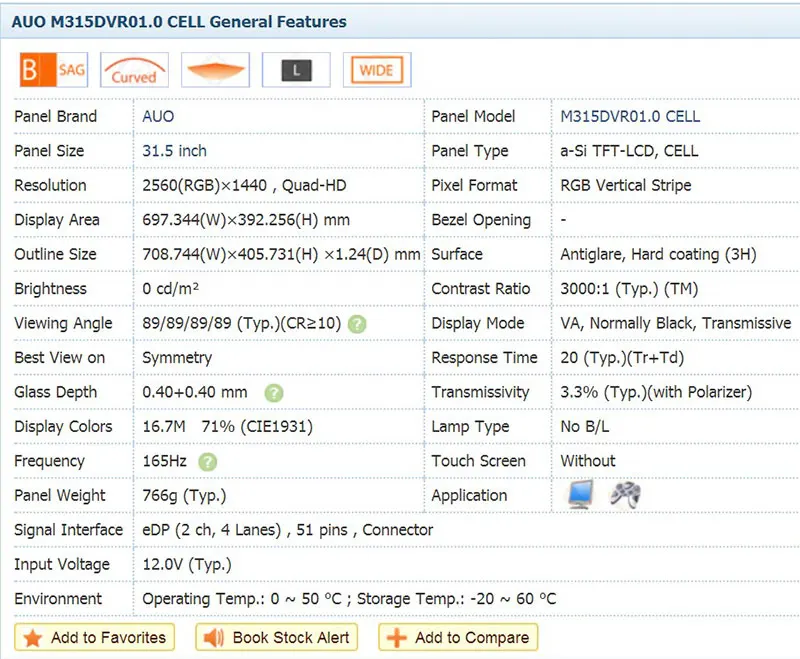Select display area value 697.344(W)×392.256(H) mm
The width and height of the screenshot is (800, 659).
pyautogui.click(x=246, y=220)
